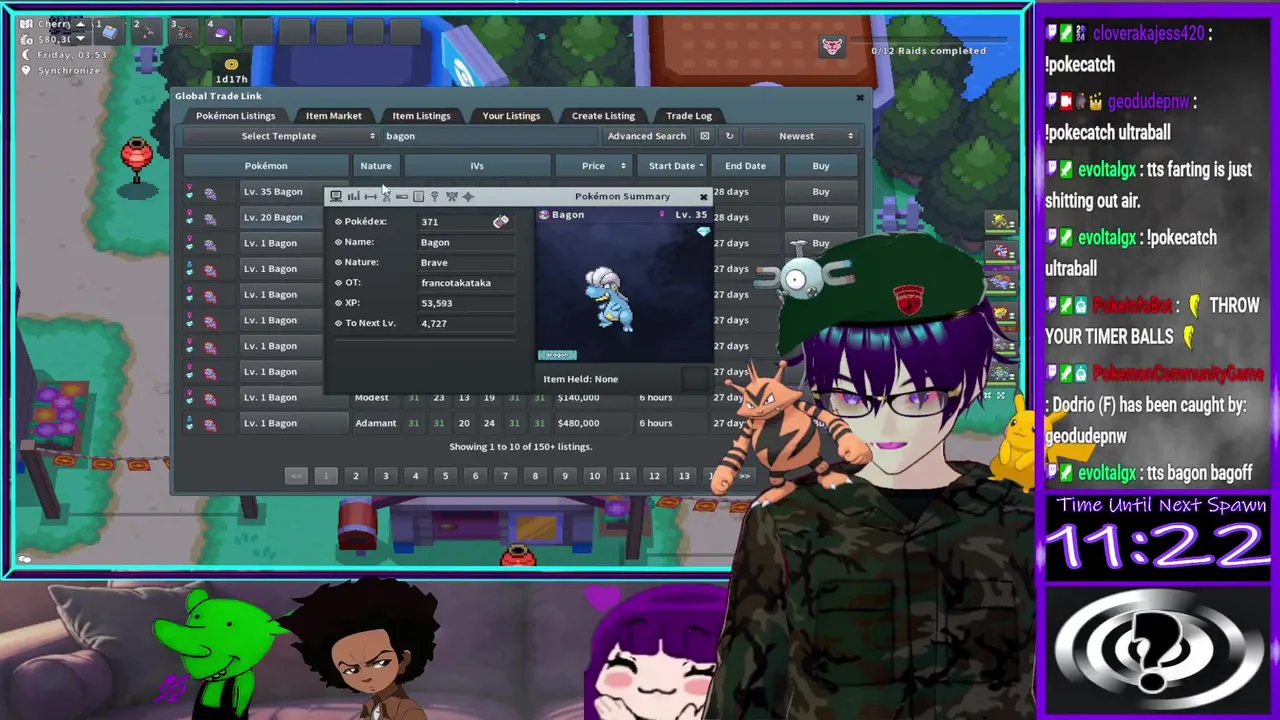Click the Adamant nature cell

pos(376,423)
